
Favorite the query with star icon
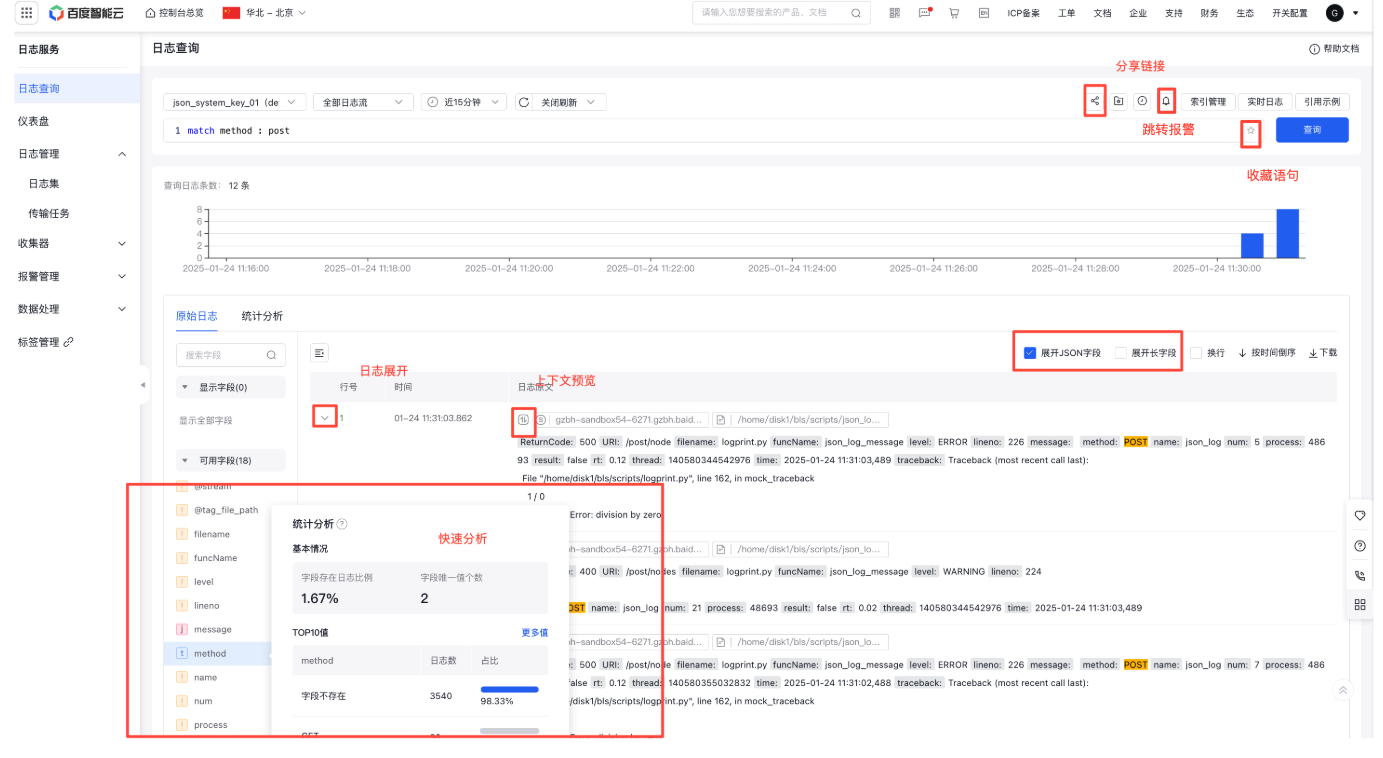[x=1250, y=131]
